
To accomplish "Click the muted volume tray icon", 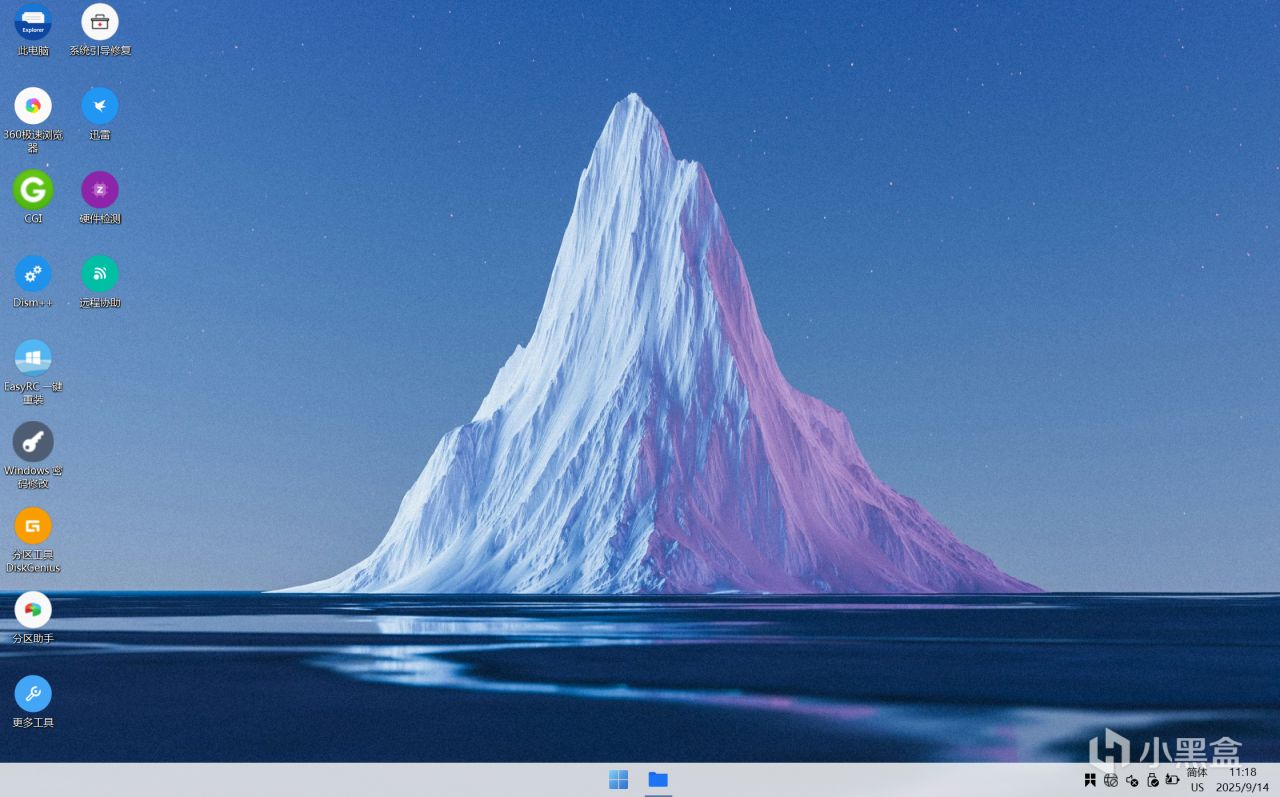I will pos(1132,780).
